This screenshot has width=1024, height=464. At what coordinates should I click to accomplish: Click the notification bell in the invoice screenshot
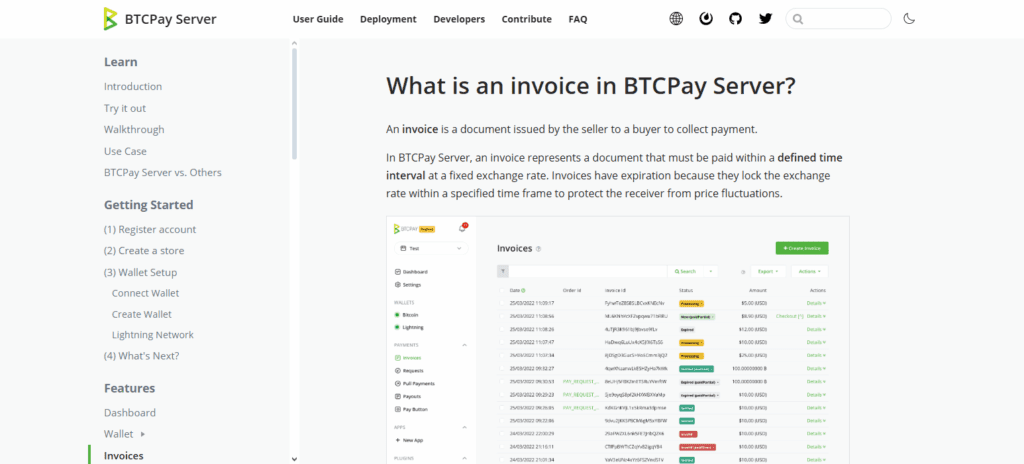point(463,228)
